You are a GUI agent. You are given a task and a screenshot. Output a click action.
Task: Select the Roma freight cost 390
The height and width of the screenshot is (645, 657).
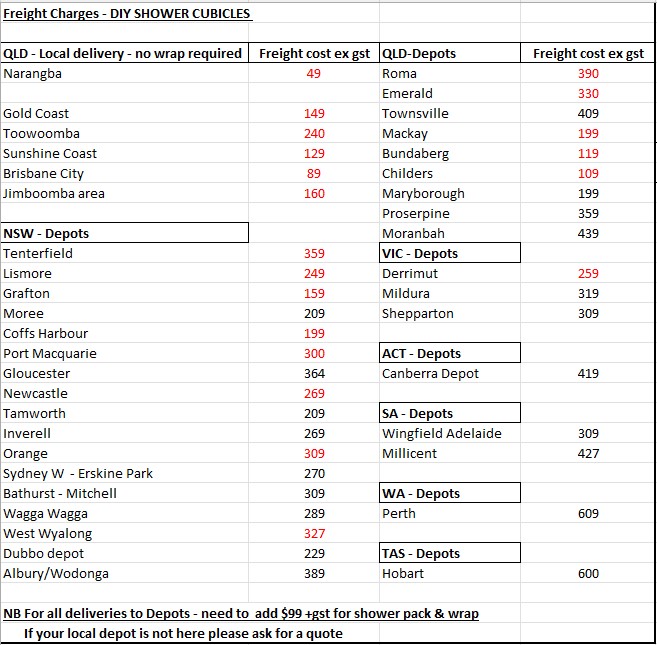[588, 73]
